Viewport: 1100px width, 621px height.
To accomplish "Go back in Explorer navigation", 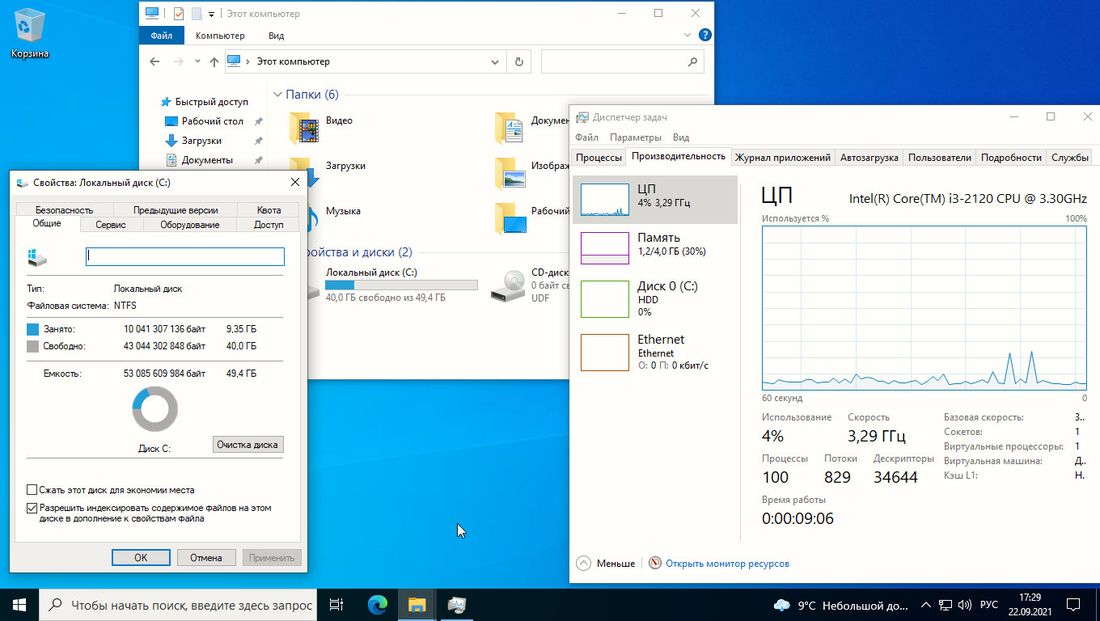I will [155, 62].
